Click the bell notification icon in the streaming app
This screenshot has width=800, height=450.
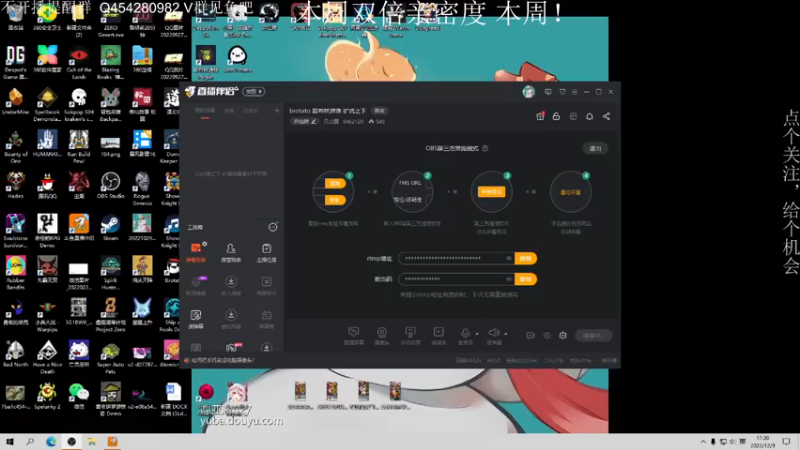point(589,116)
